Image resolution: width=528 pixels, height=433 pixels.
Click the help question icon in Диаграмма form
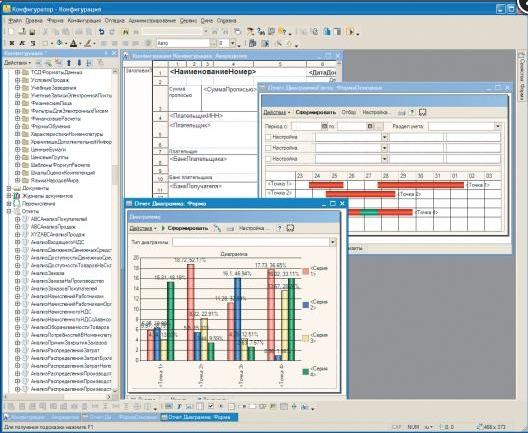coord(279,228)
